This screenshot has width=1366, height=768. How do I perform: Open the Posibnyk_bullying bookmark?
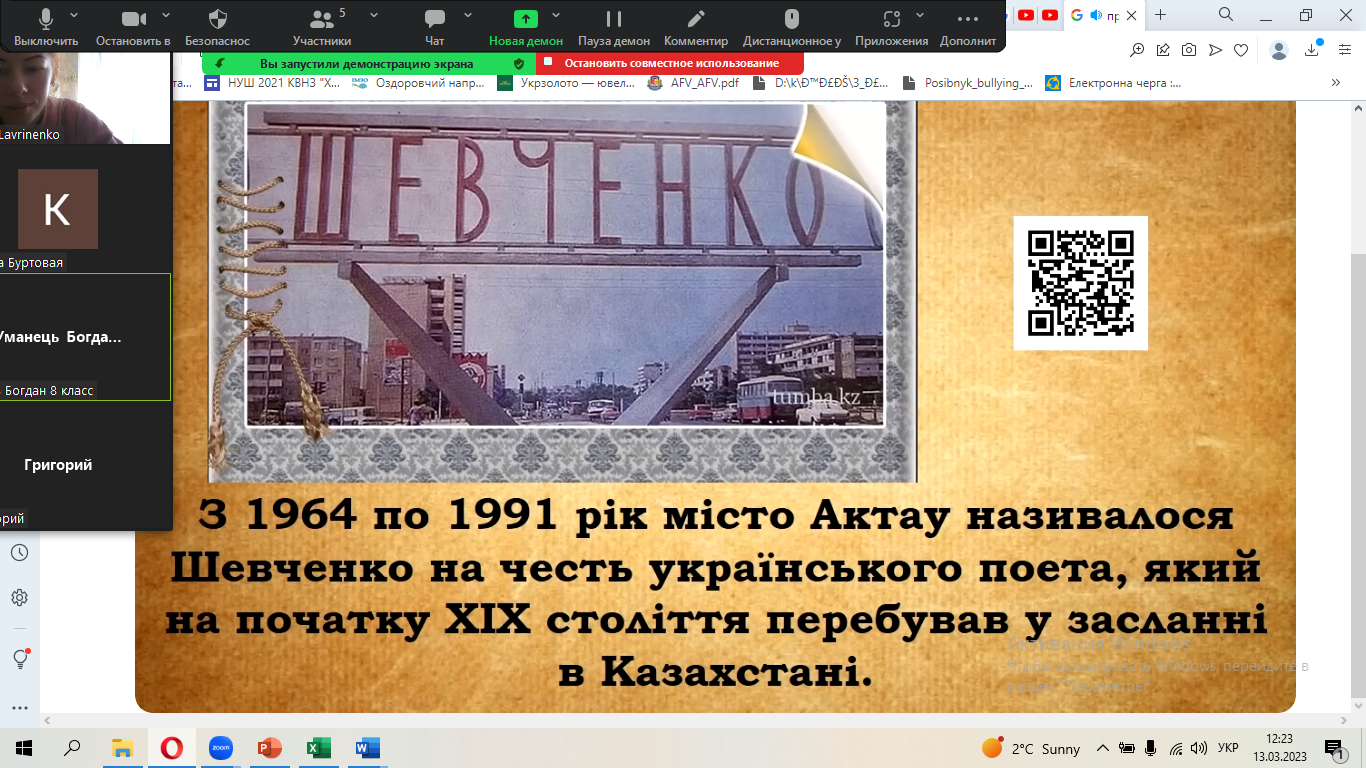pyautogui.click(x=968, y=83)
